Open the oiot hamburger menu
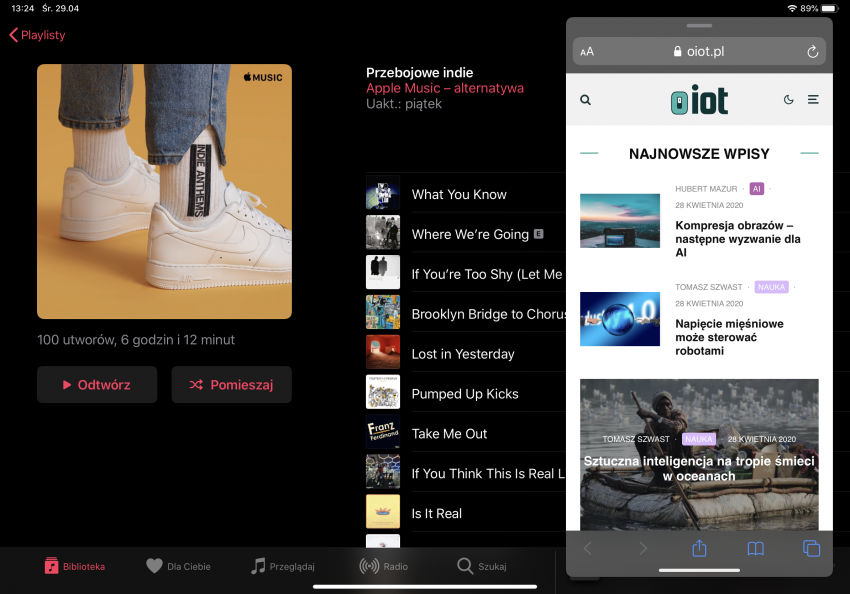The image size is (850, 594). click(x=813, y=100)
